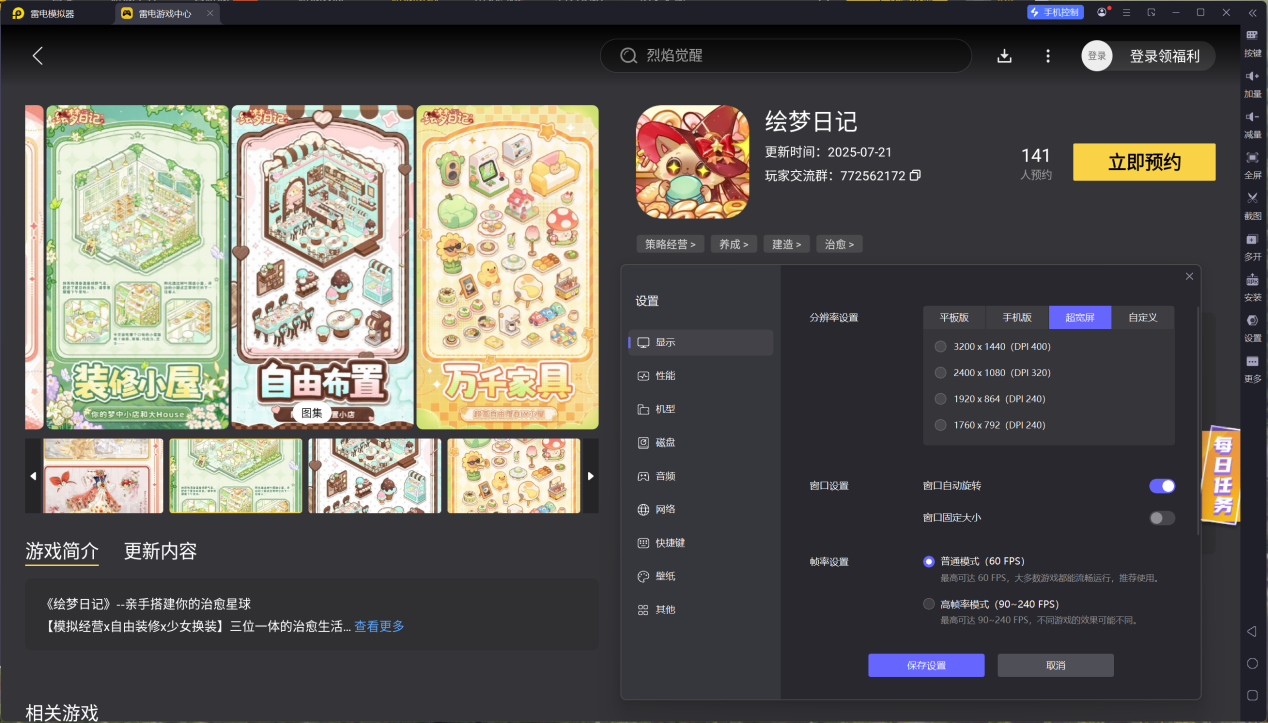
Task: Open 机型 settings category
Action: [701, 409]
